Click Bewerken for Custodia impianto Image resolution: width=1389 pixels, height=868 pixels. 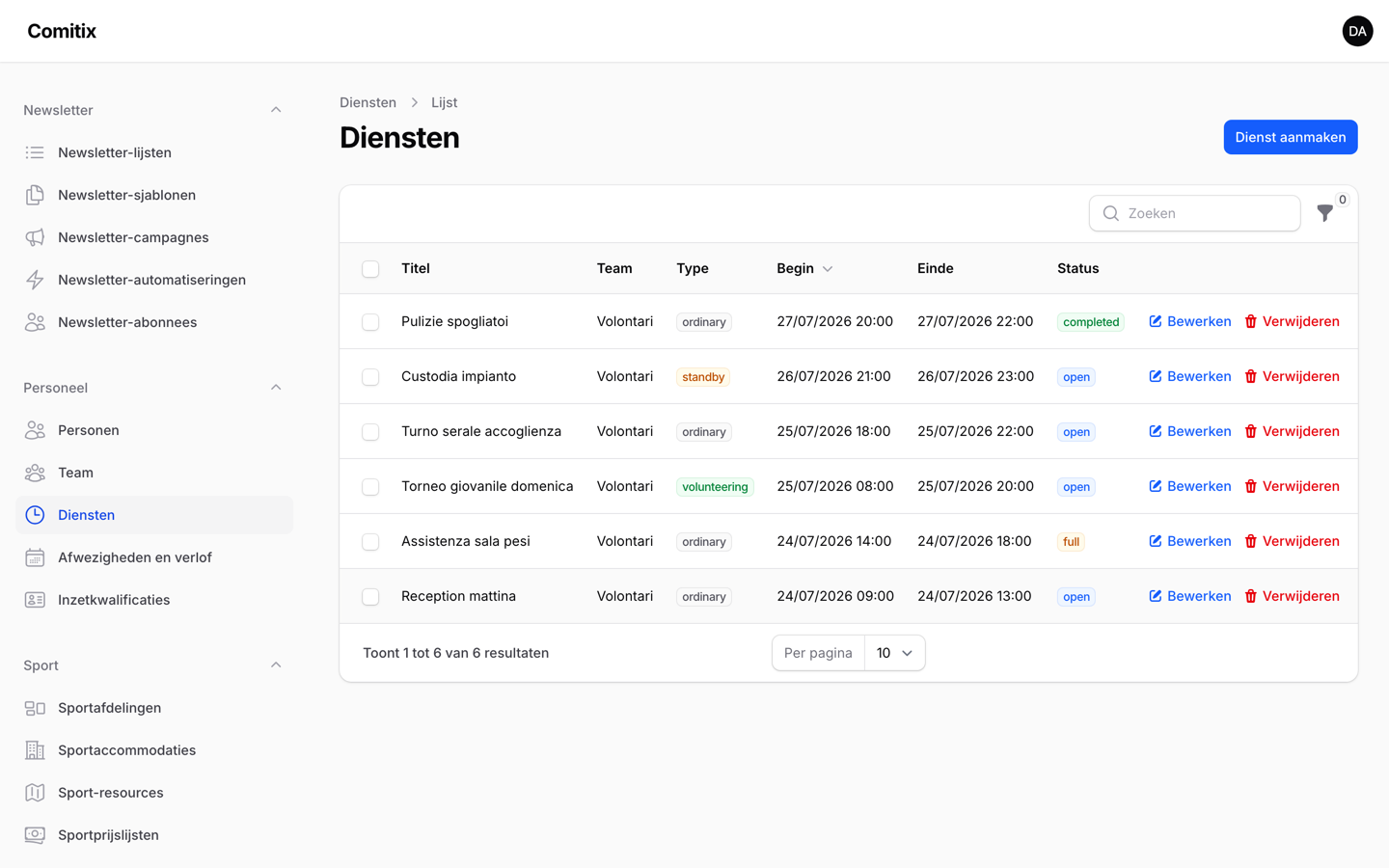pyautogui.click(x=1189, y=376)
